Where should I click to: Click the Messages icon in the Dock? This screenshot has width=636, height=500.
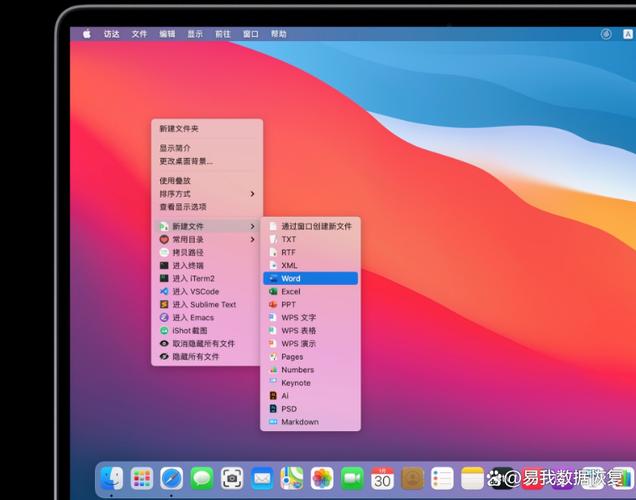tap(202, 478)
